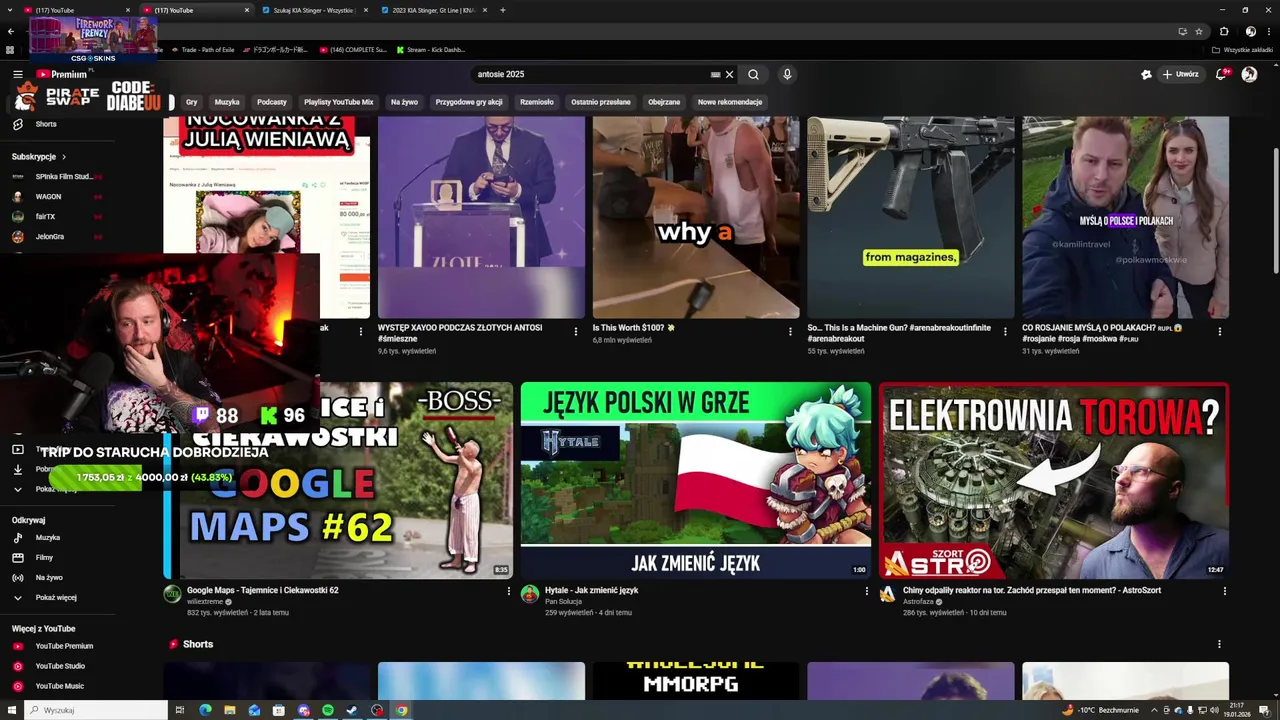Click the Windows search box Wyszukaj
This screenshot has height=720, width=1280.
pos(96,710)
